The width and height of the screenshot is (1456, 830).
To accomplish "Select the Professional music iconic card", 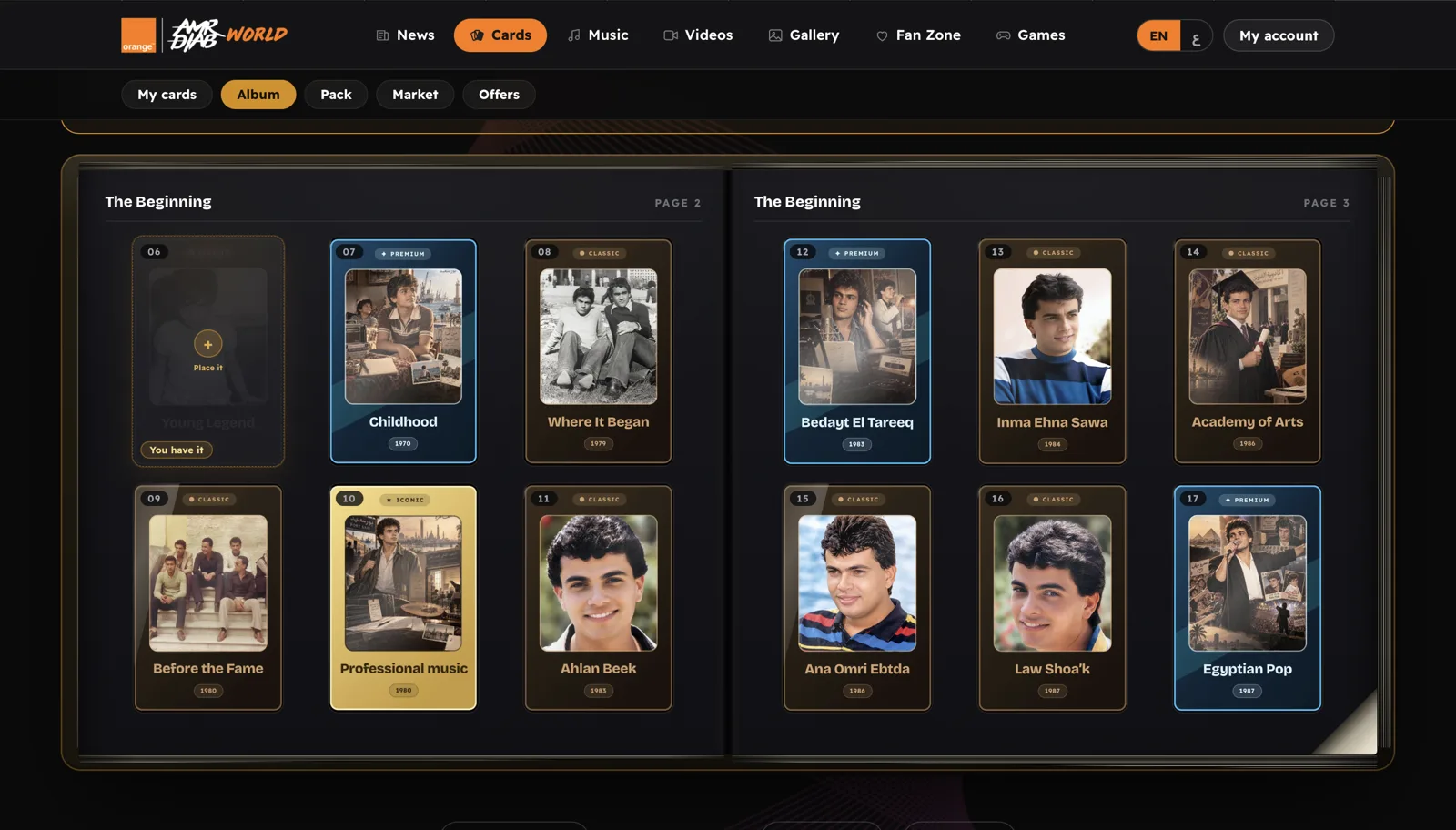I will coord(403,598).
